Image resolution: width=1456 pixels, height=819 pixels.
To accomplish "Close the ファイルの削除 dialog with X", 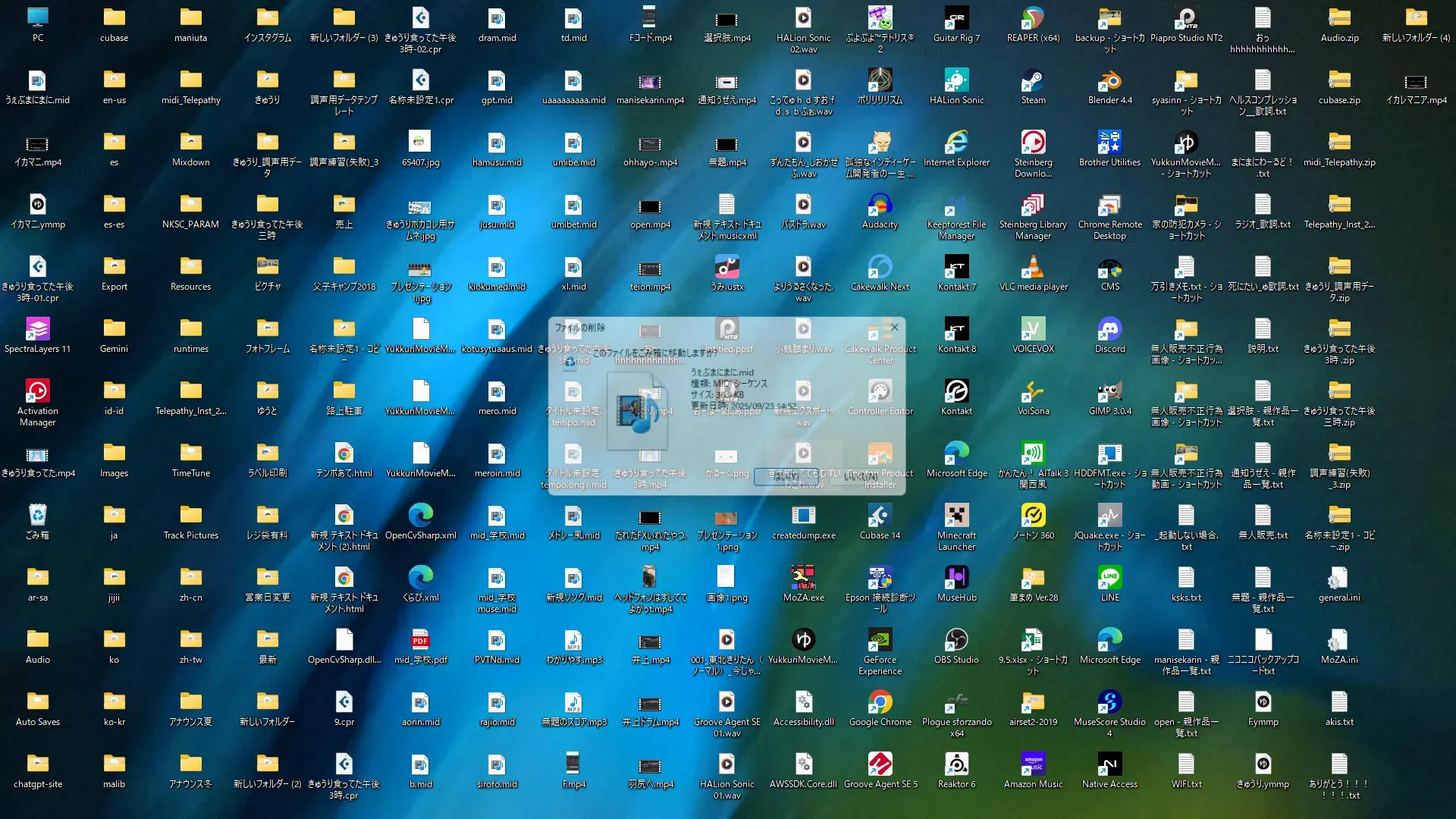I will click(894, 328).
